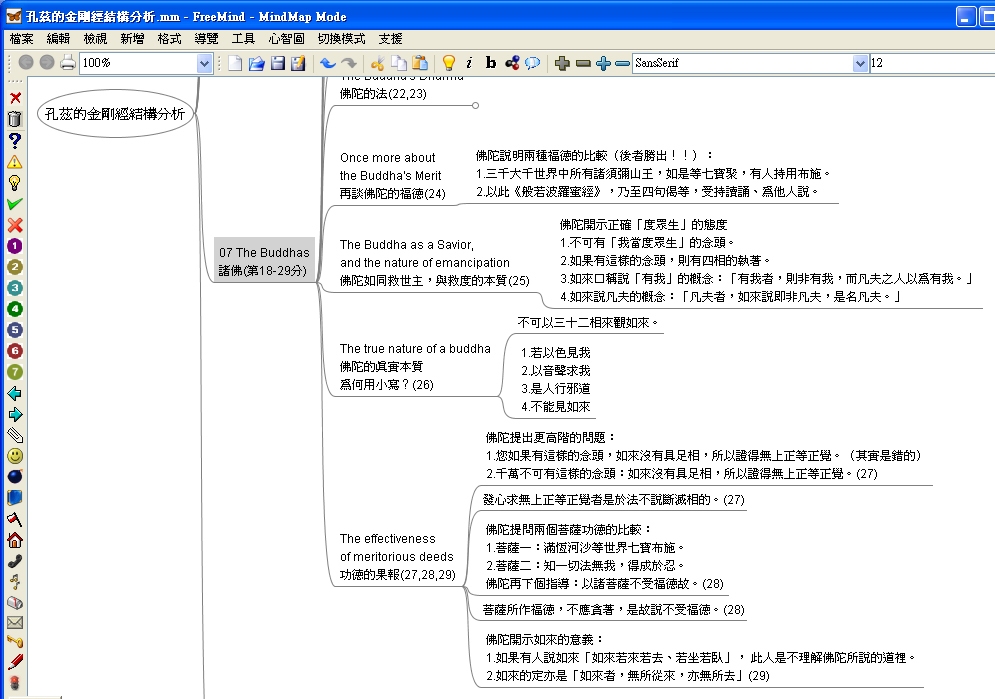This screenshot has height=699, width=995.
Task: Open the 工具 menu
Action: (243, 38)
